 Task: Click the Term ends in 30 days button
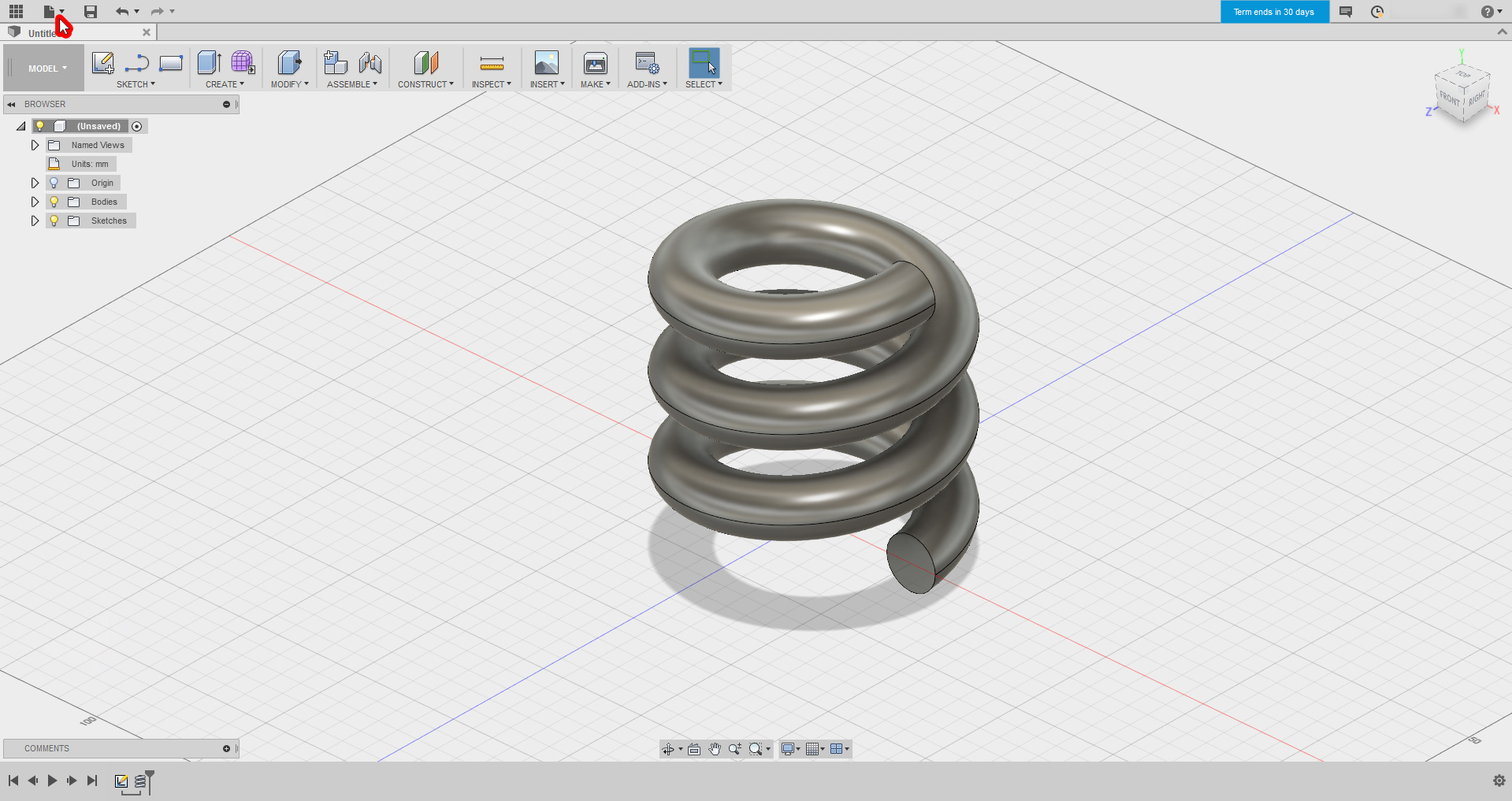point(1274,12)
